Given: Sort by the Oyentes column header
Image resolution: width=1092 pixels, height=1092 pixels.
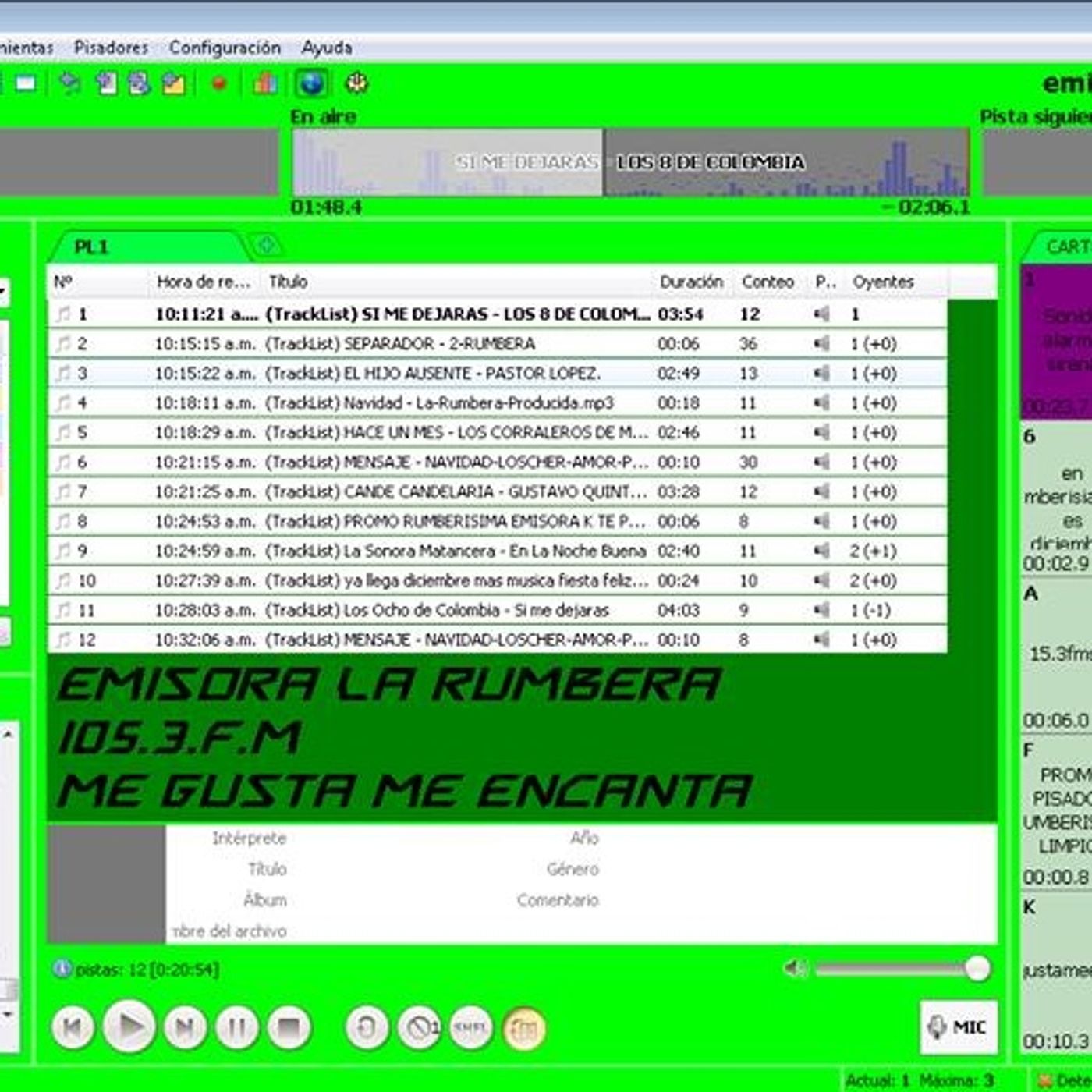Looking at the screenshot, I should (x=897, y=282).
